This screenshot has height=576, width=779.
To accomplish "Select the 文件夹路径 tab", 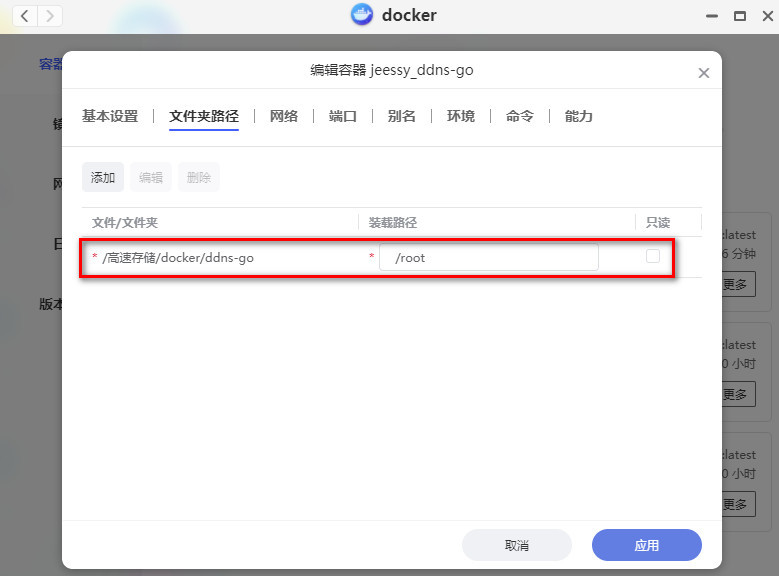I will tap(204, 116).
